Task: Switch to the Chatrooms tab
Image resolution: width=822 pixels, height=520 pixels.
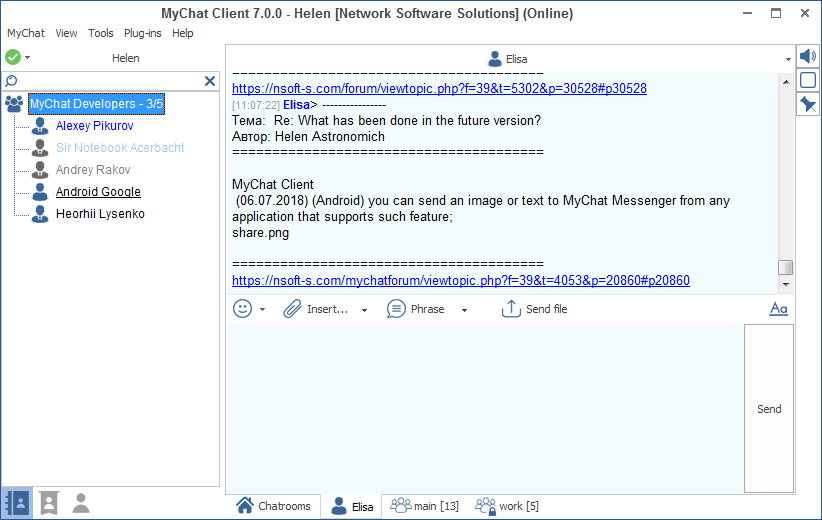Action: [273, 506]
